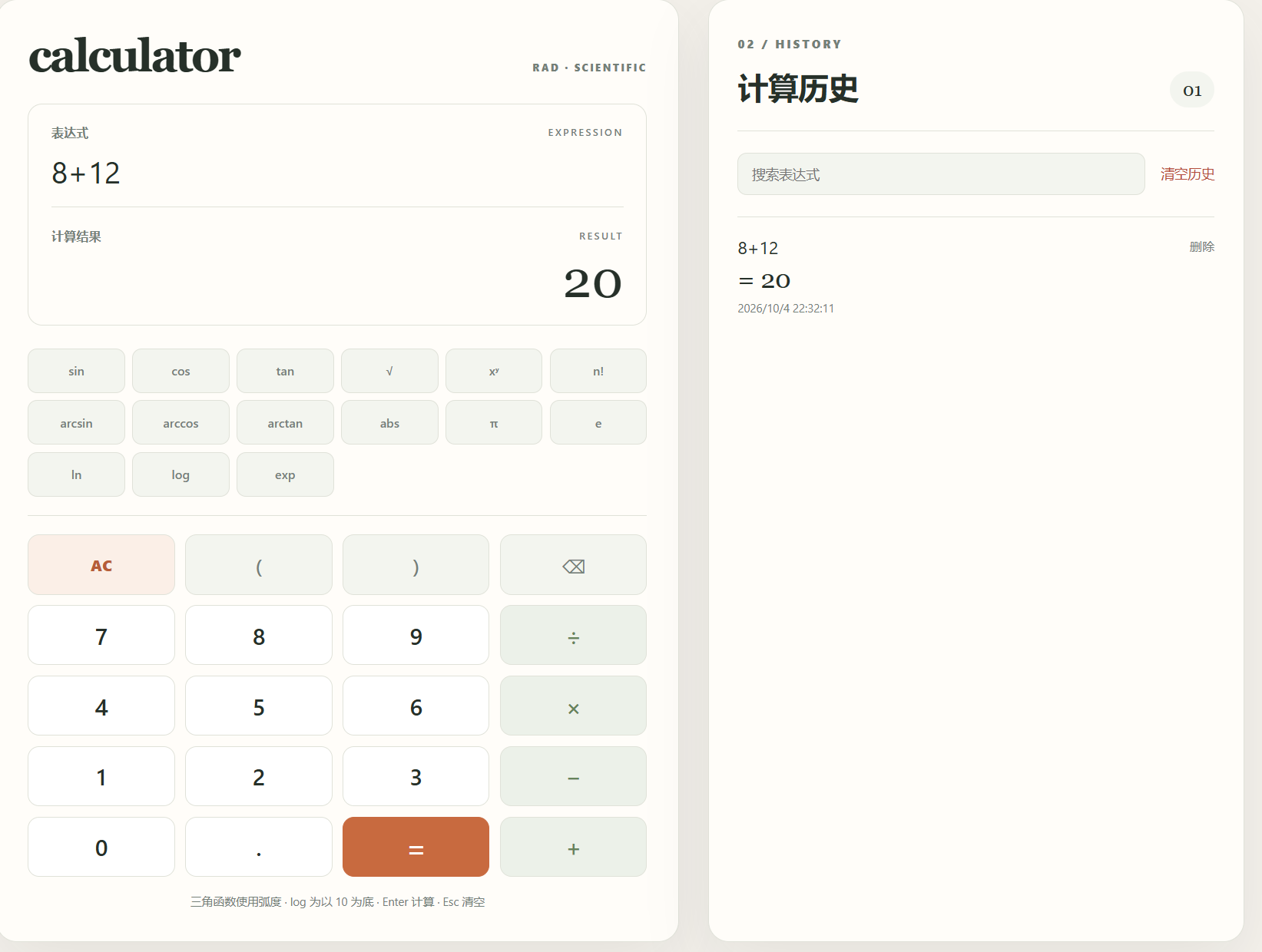The image size is (1262, 952).
Task: Click the digit 1 key
Action: tap(101, 777)
